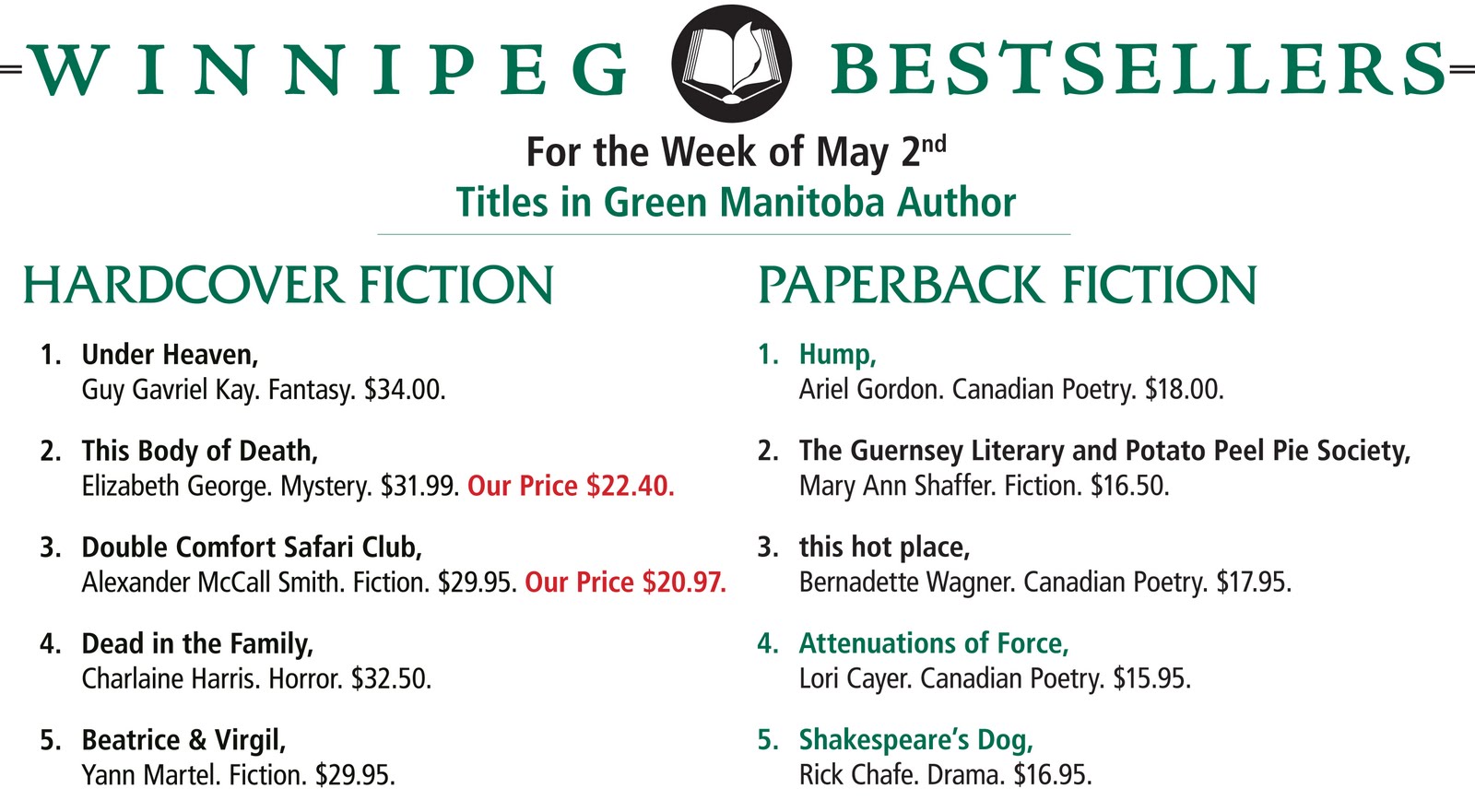This screenshot has height=812, width=1475.
Task: Open Dead in the Family title
Action: [x=197, y=643]
